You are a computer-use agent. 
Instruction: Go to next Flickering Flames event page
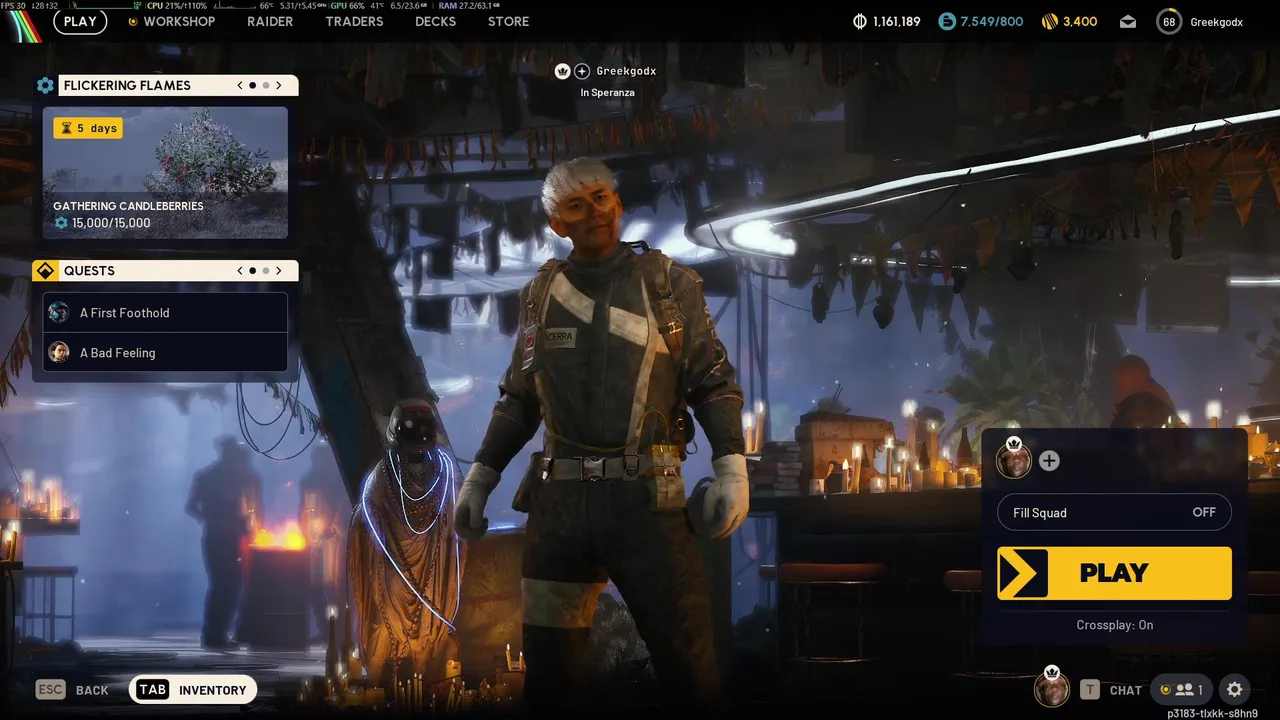279,86
